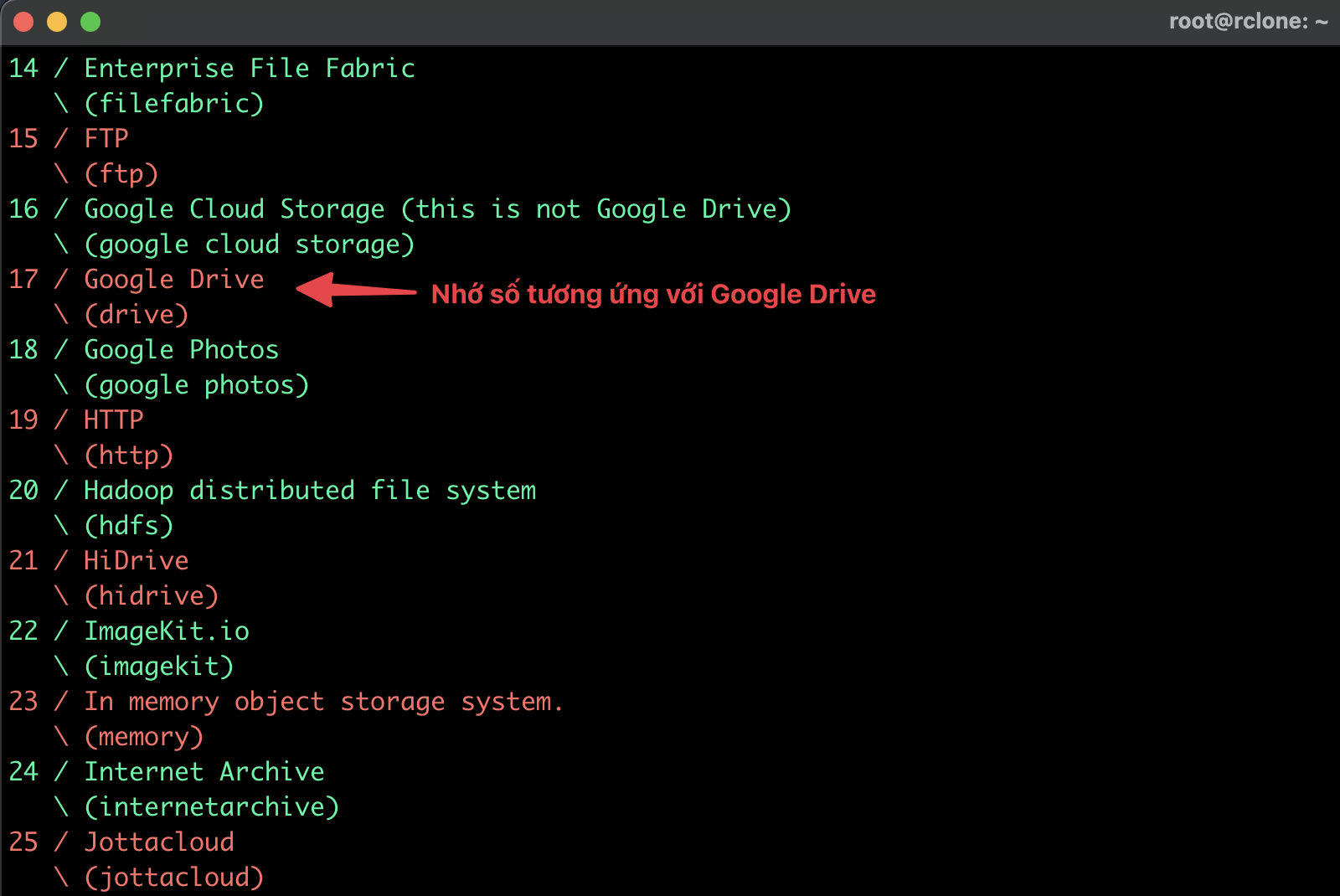Viewport: 1340px width, 896px height.
Task: Click the root@rclone title text
Action: click(x=1248, y=21)
